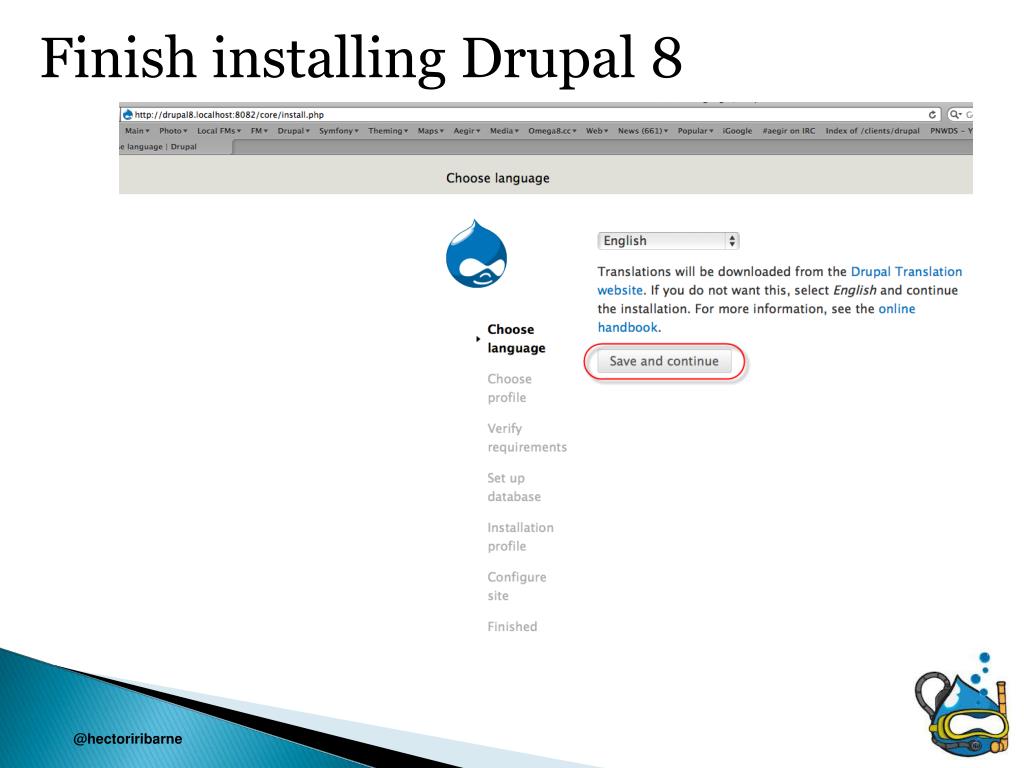The image size is (1024, 768).
Task: Open the Web bookmarks folder
Action: pyautogui.click(x=596, y=131)
